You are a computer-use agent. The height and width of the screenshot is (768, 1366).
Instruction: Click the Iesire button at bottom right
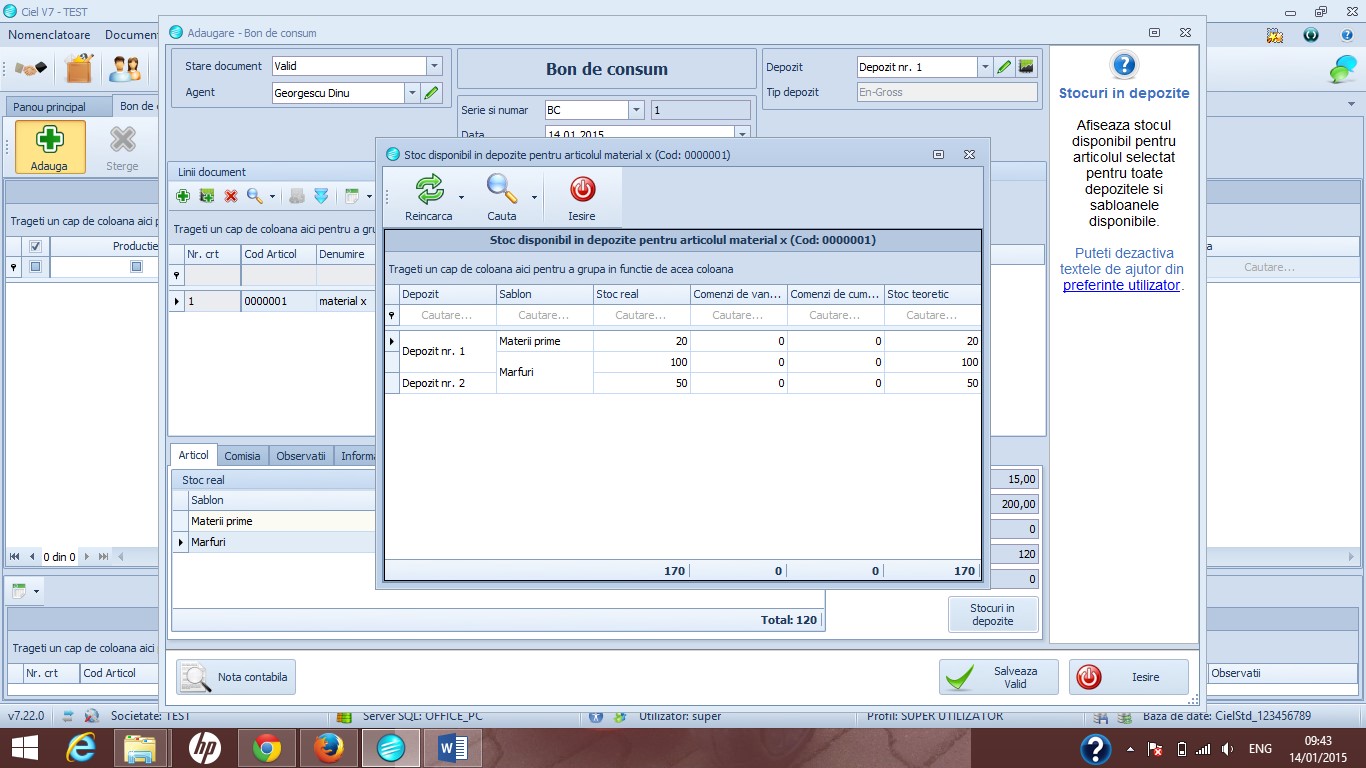coord(1129,677)
